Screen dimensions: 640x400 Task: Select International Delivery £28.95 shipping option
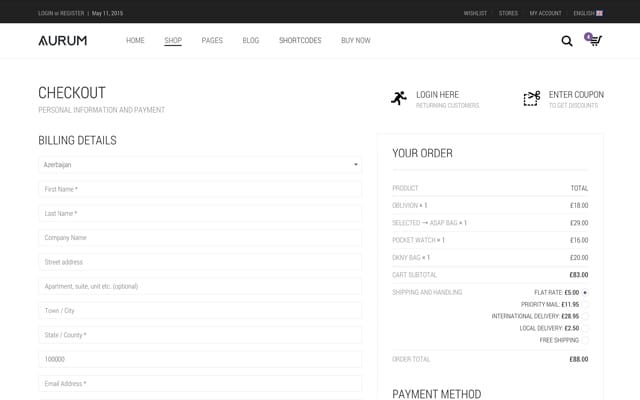(x=585, y=316)
